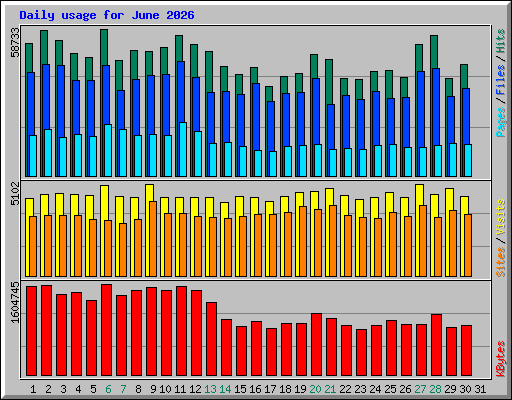The width and height of the screenshot is (512, 400).
Task: Click day label '19' on x-axis
Action: [x=300, y=389]
